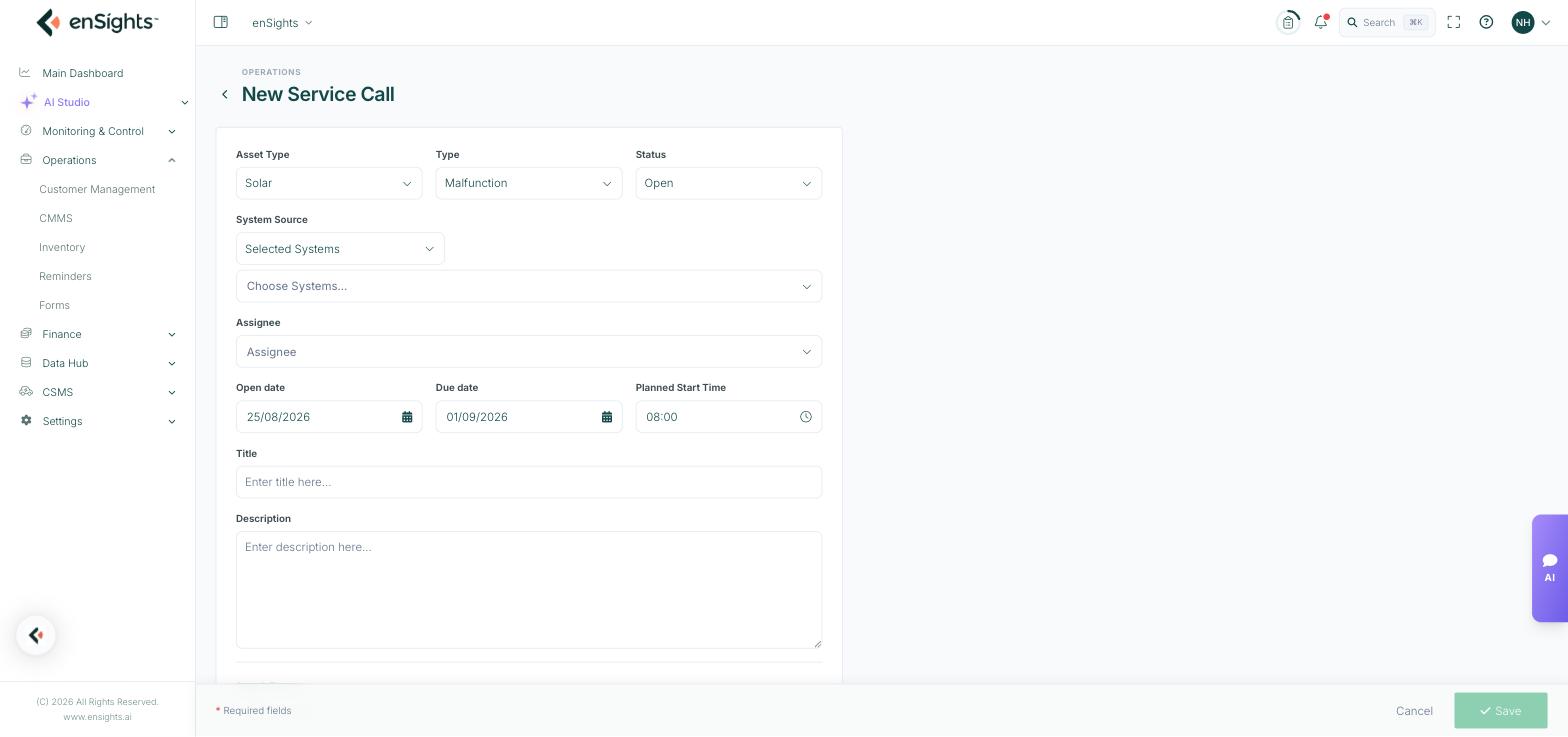Click the Cancel button
The image size is (1568, 737).
1414,711
